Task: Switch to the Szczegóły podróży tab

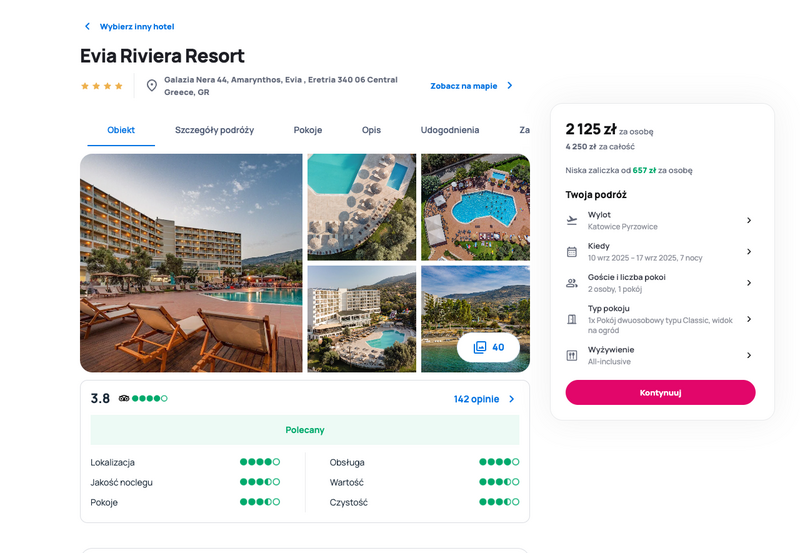Action: pyautogui.click(x=214, y=130)
